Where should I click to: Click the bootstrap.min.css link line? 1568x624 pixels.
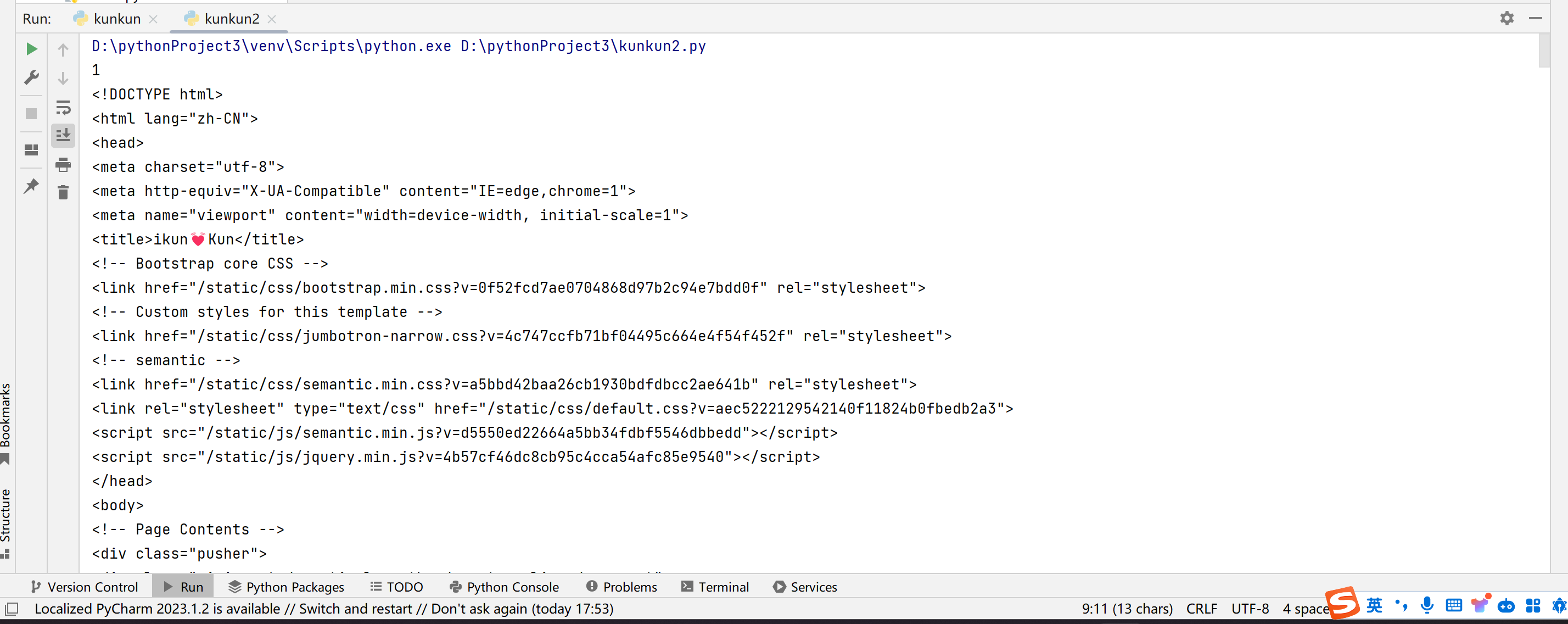(x=508, y=288)
